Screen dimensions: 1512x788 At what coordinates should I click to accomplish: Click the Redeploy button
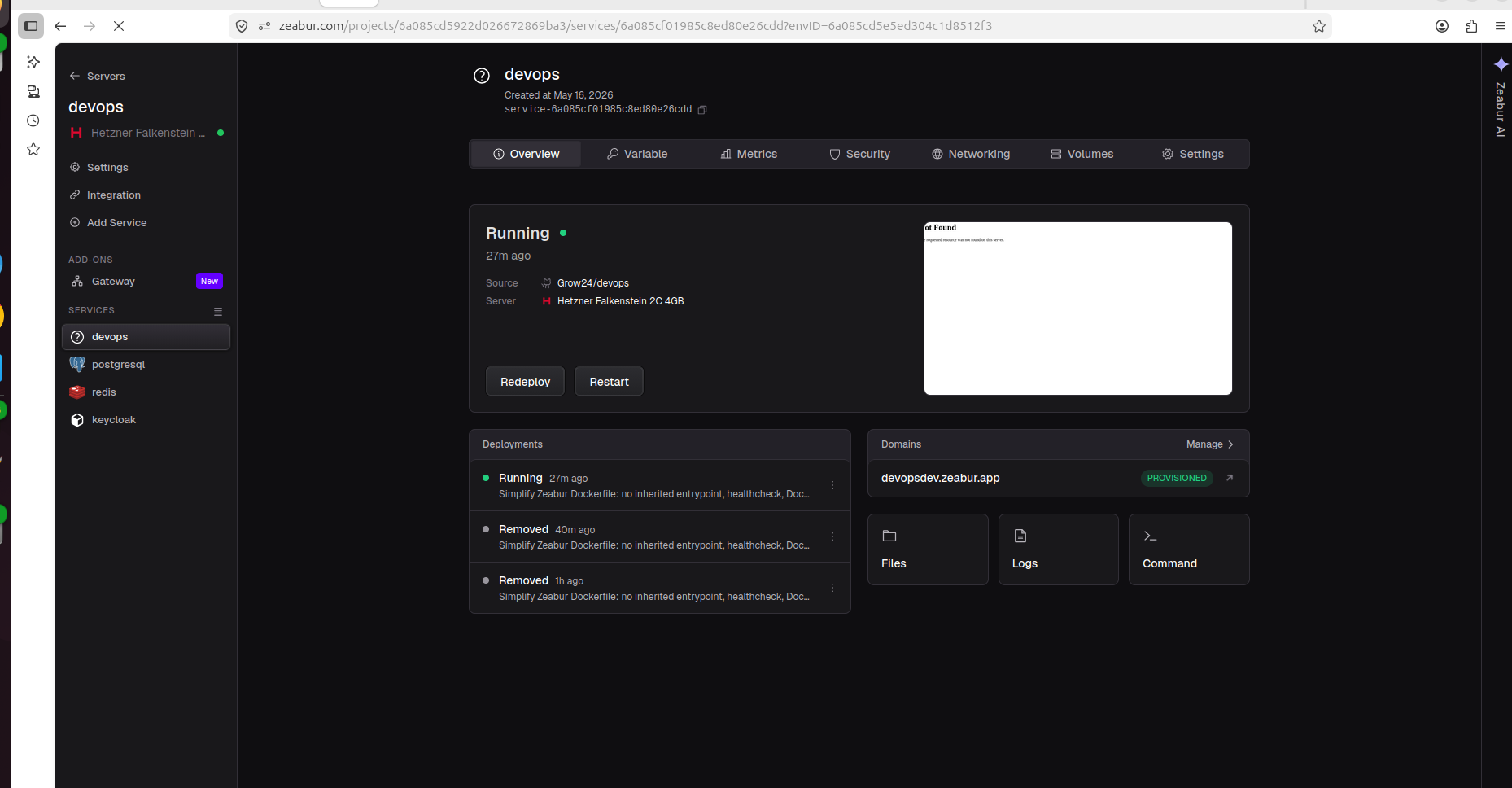point(525,382)
